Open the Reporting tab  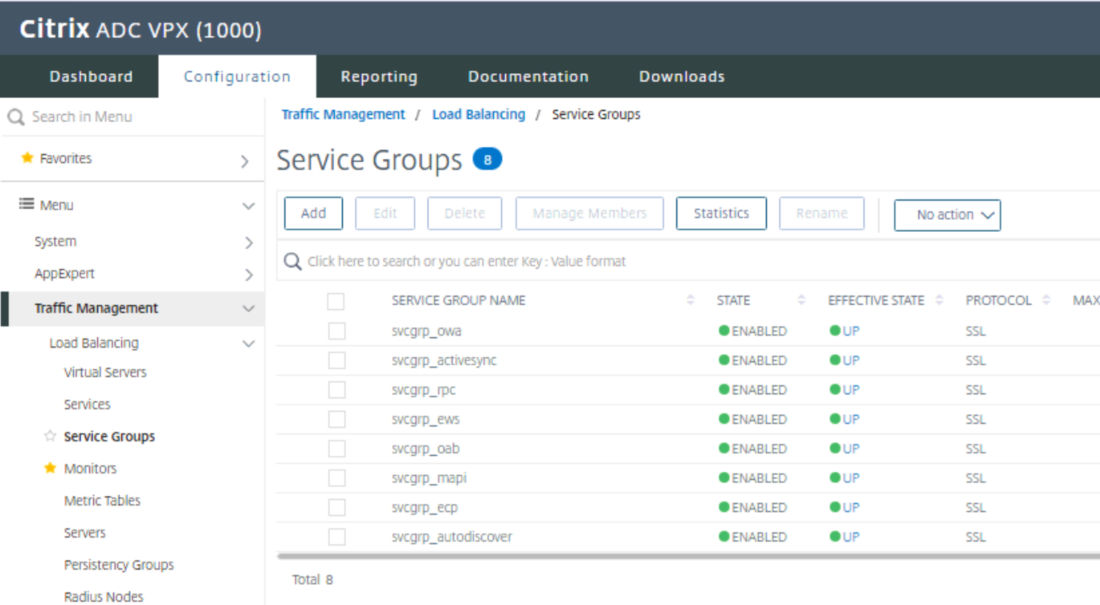click(x=379, y=76)
